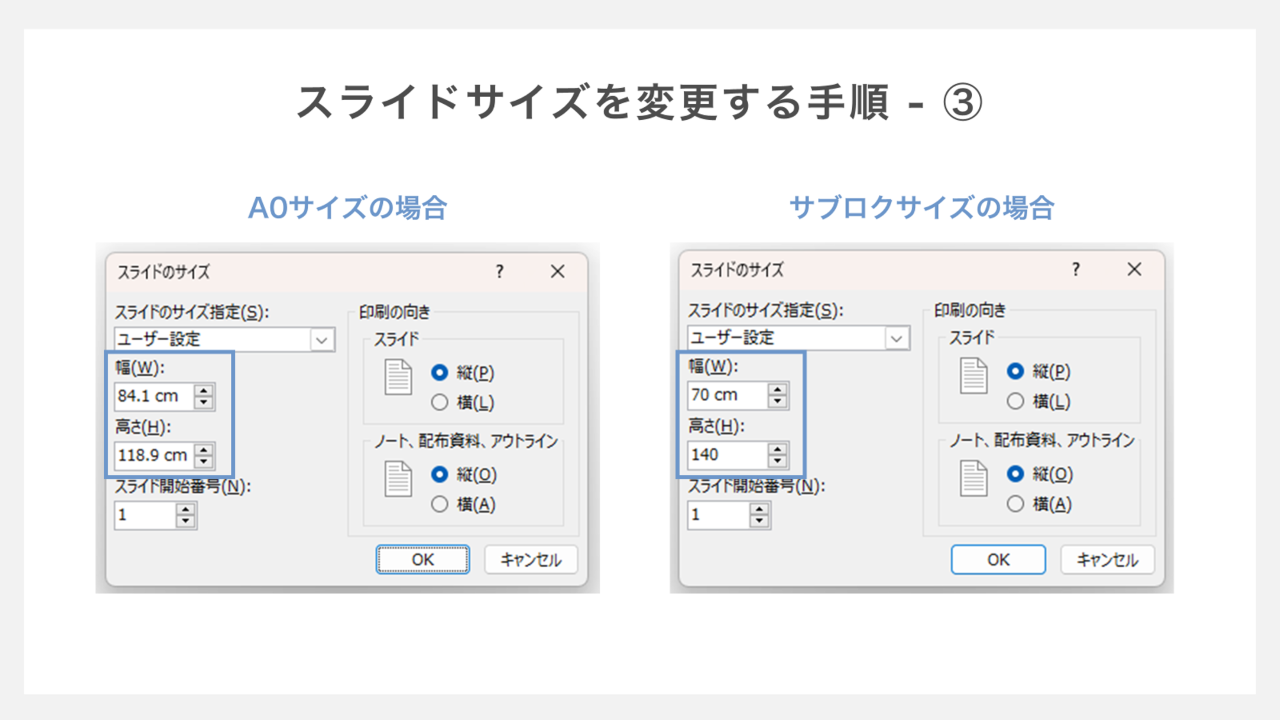Click OK in the サブロクサイズ dialog
Screen dimensions: 1280x720
[998, 559]
